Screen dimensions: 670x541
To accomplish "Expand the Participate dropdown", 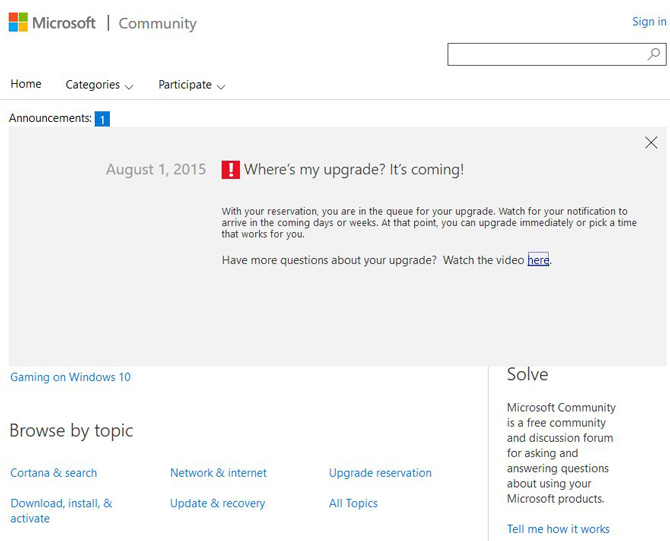I will pos(191,85).
